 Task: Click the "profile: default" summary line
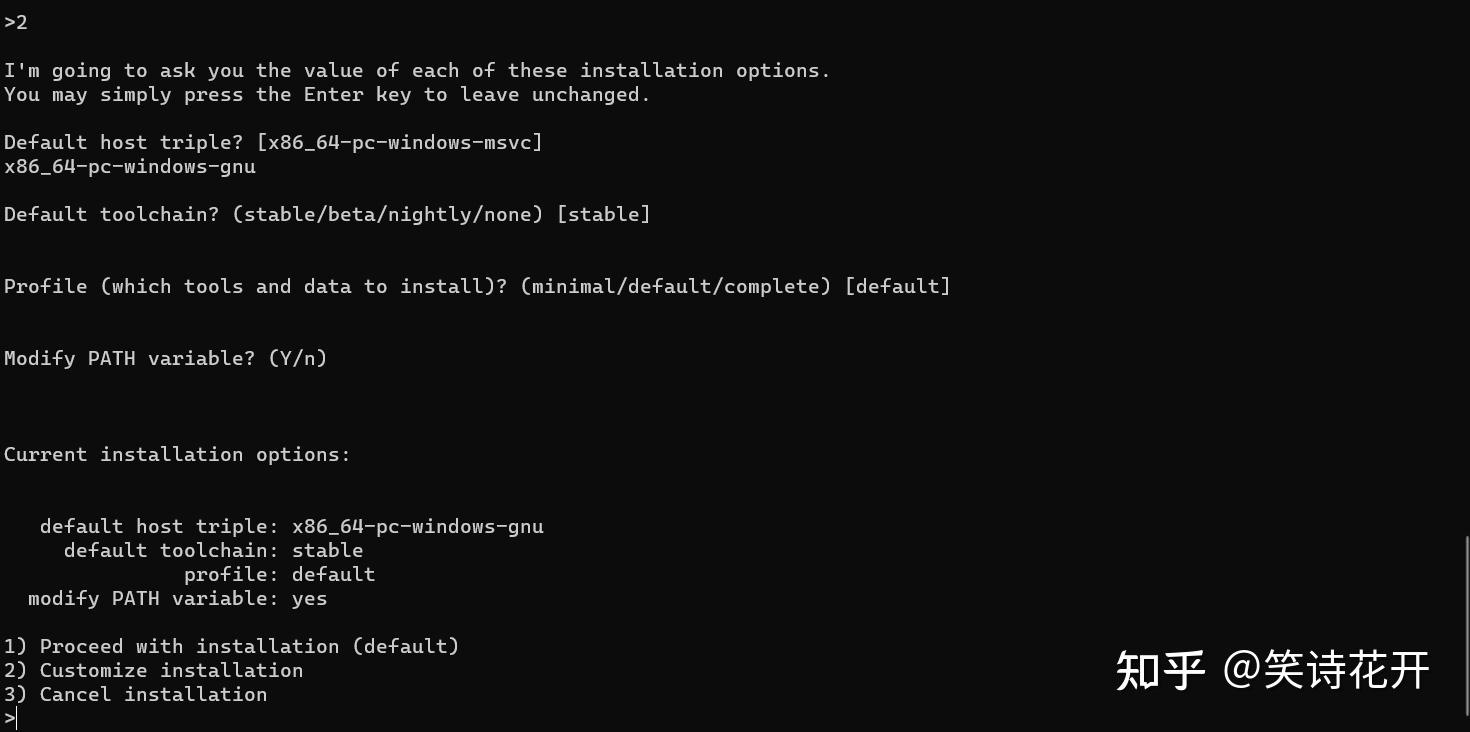[x=280, y=574]
